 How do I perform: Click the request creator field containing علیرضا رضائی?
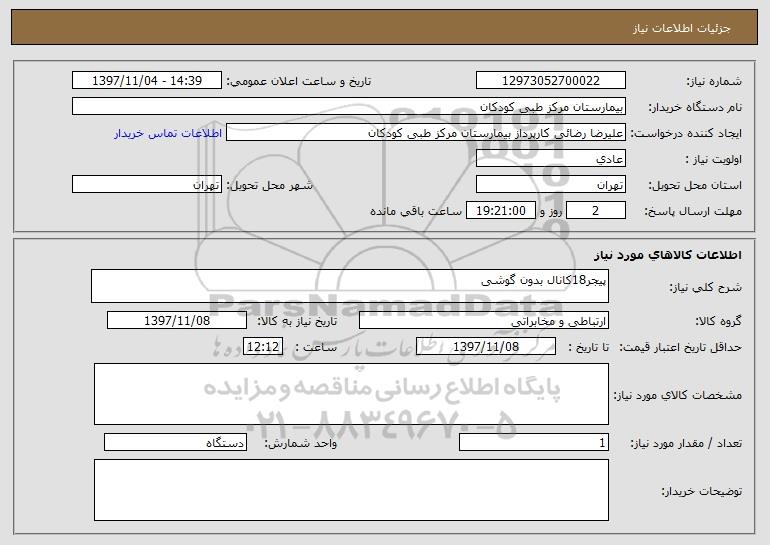pyautogui.click(x=426, y=133)
